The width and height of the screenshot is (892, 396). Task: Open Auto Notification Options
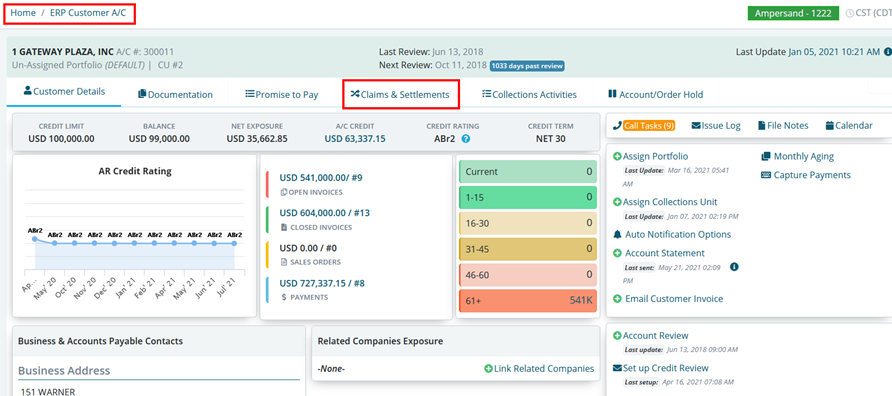point(678,234)
